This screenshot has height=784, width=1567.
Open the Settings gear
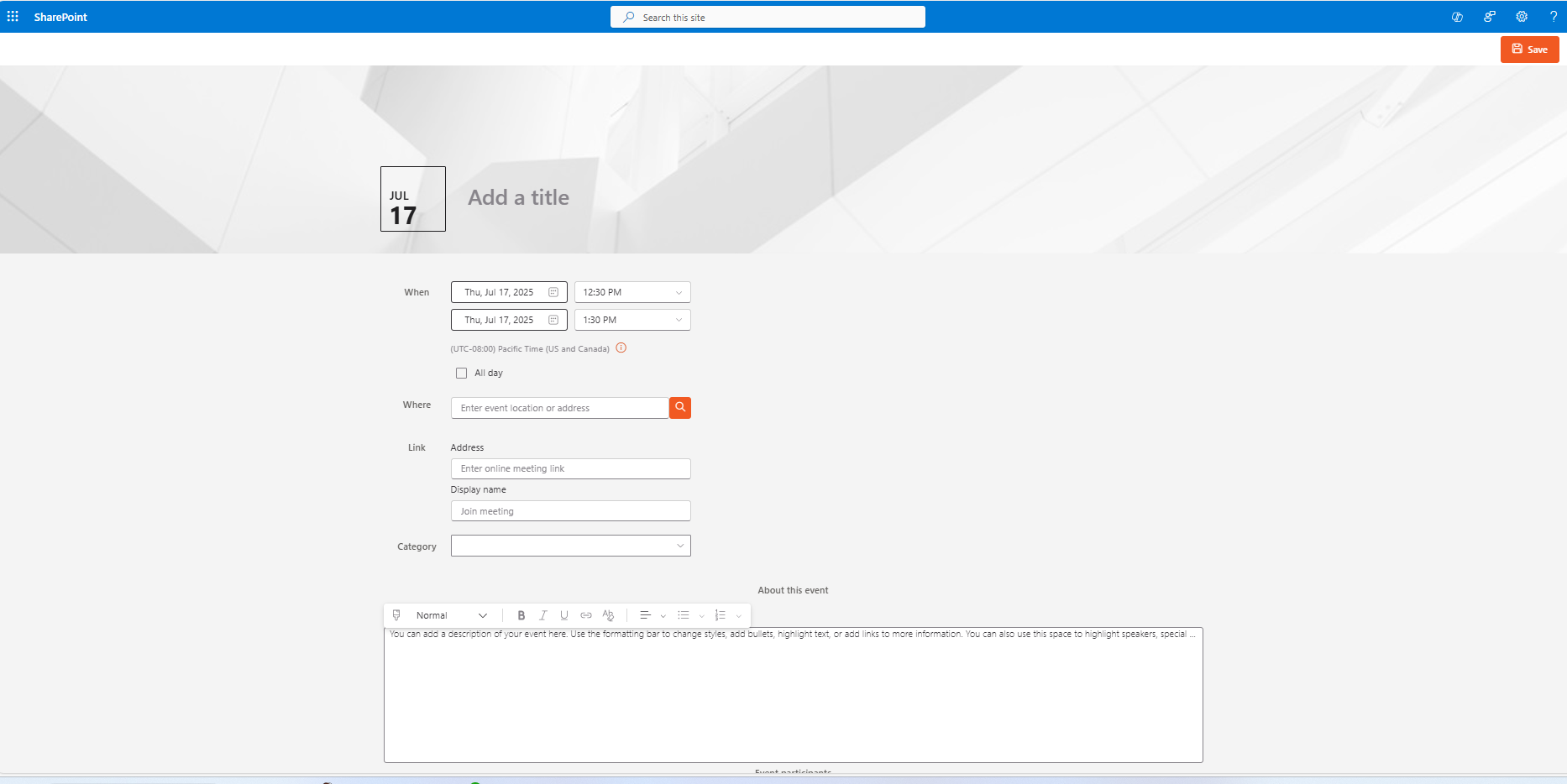coord(1522,17)
